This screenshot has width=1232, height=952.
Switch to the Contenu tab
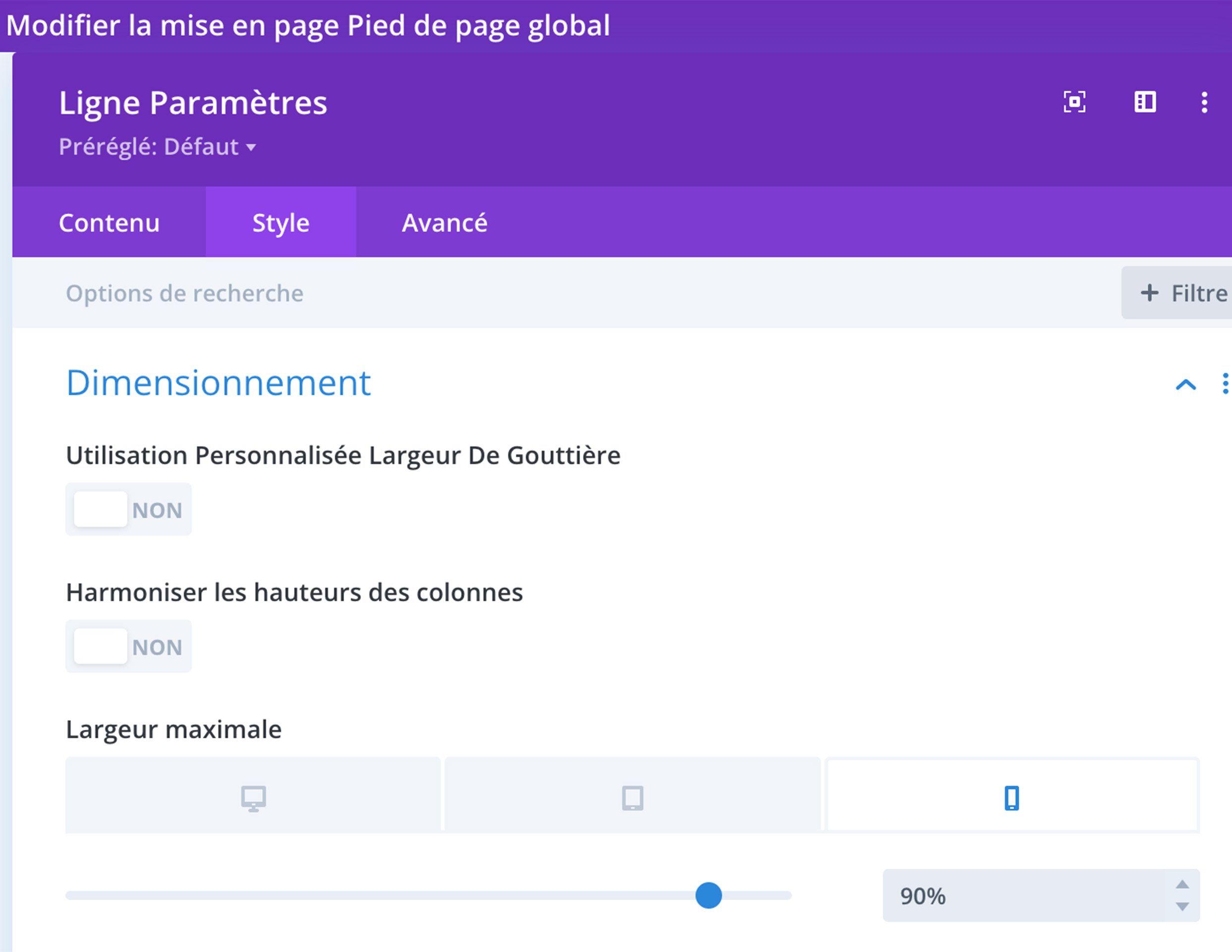point(110,223)
